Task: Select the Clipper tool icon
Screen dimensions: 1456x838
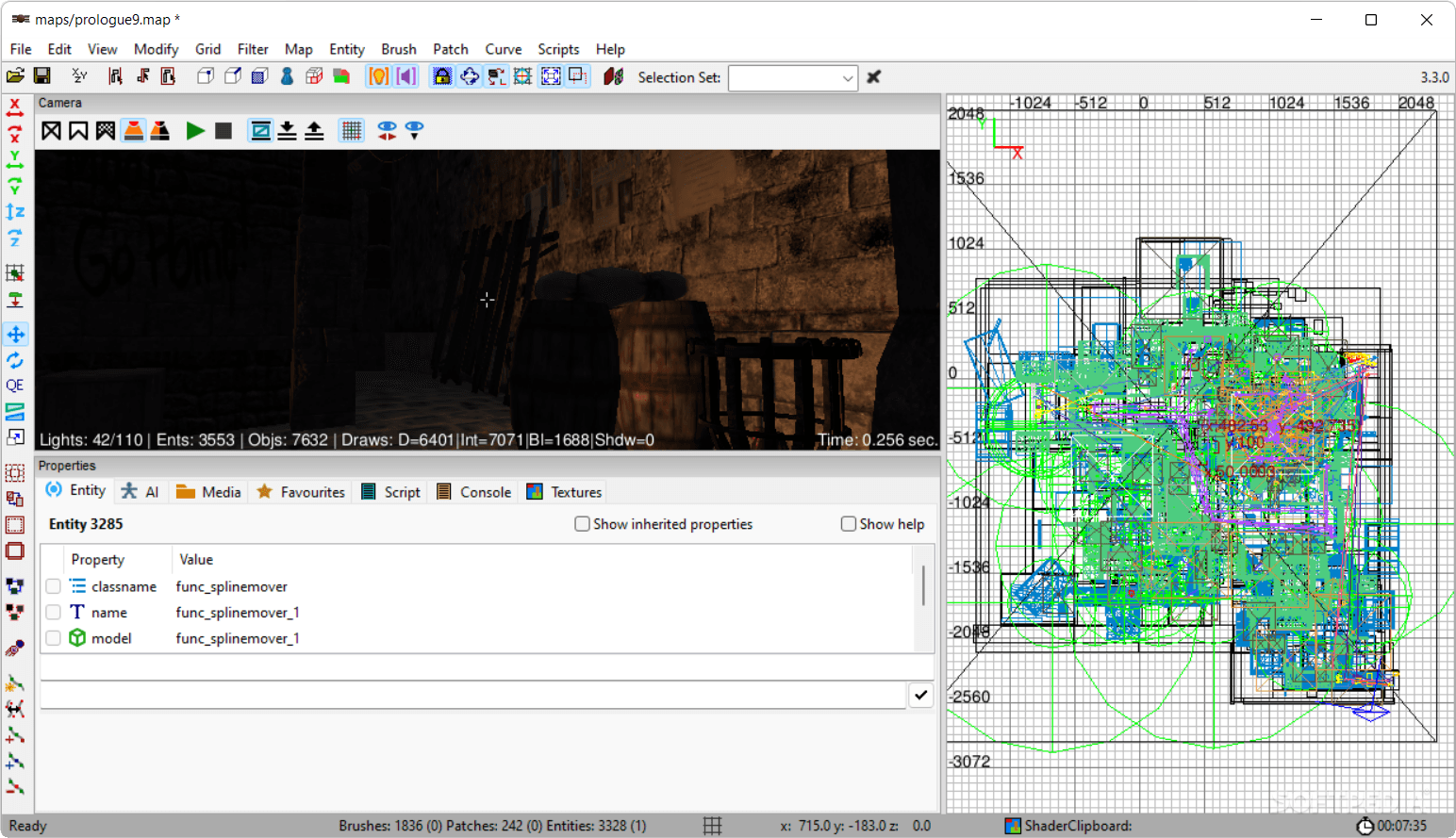Action: [x=15, y=412]
